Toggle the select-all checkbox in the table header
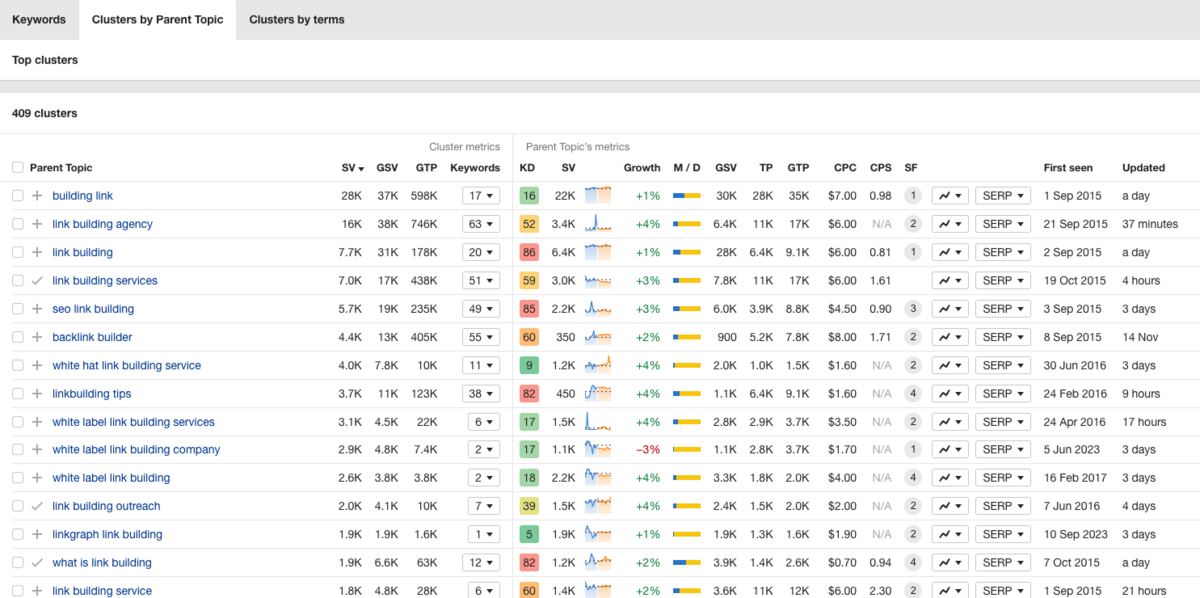 [x=17, y=168]
